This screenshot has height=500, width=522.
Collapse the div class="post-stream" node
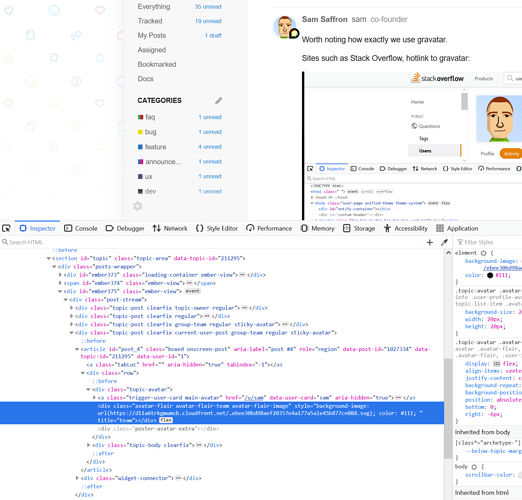(x=66, y=300)
